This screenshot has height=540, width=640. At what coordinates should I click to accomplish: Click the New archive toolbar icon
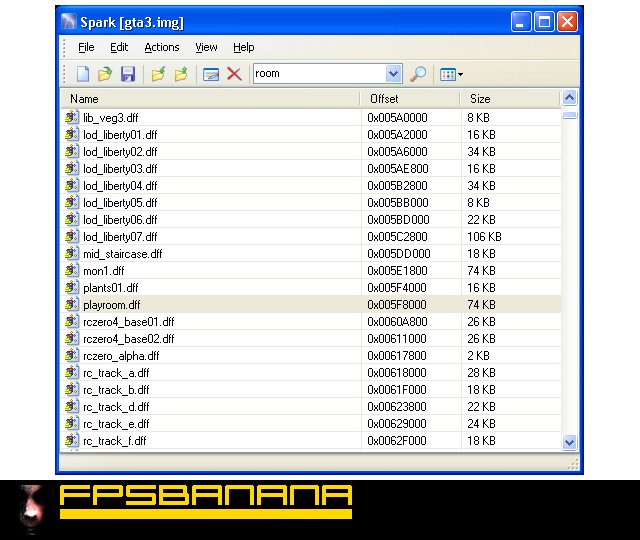click(x=83, y=74)
